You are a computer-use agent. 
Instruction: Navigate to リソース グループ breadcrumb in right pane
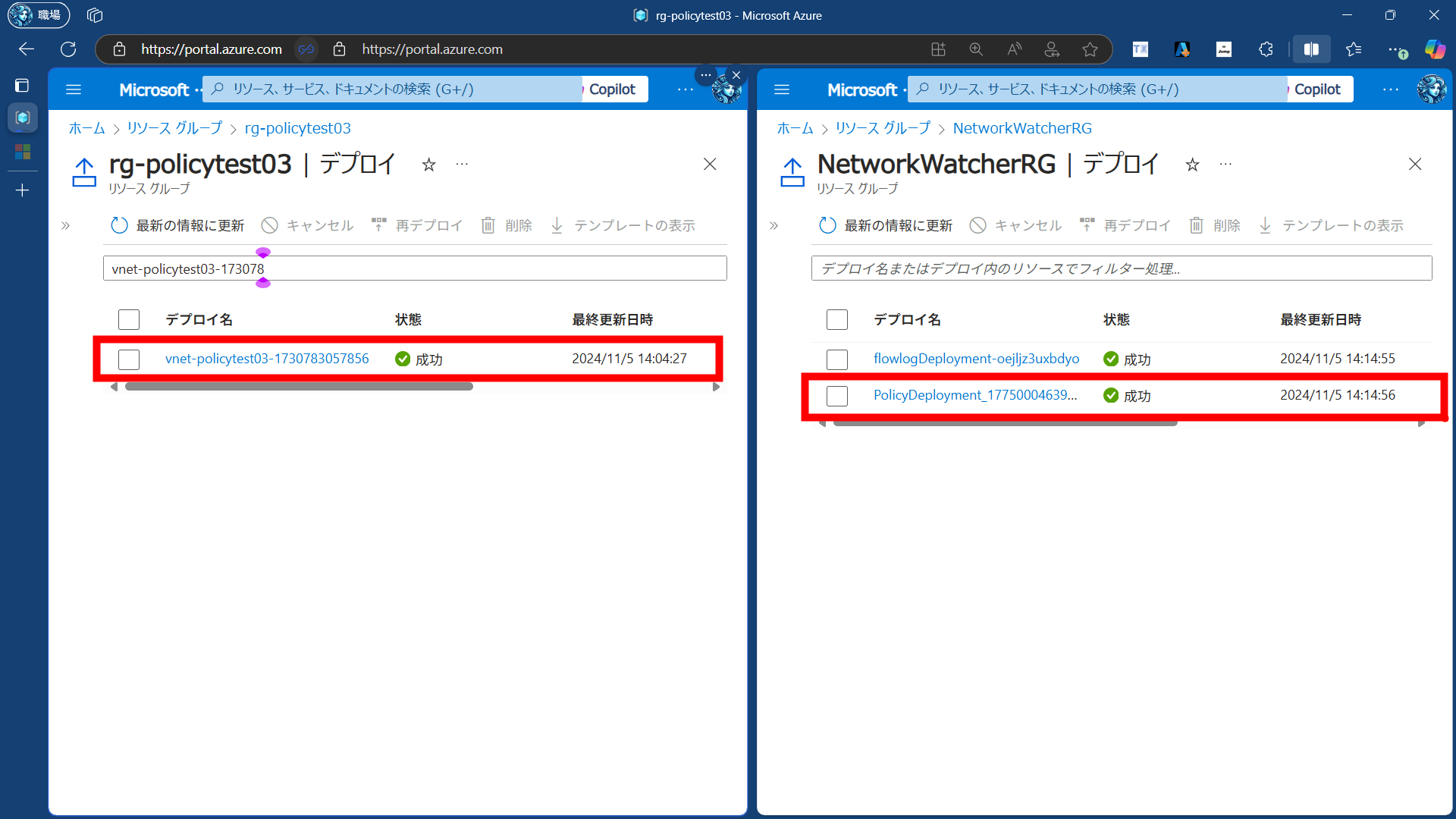tap(883, 128)
